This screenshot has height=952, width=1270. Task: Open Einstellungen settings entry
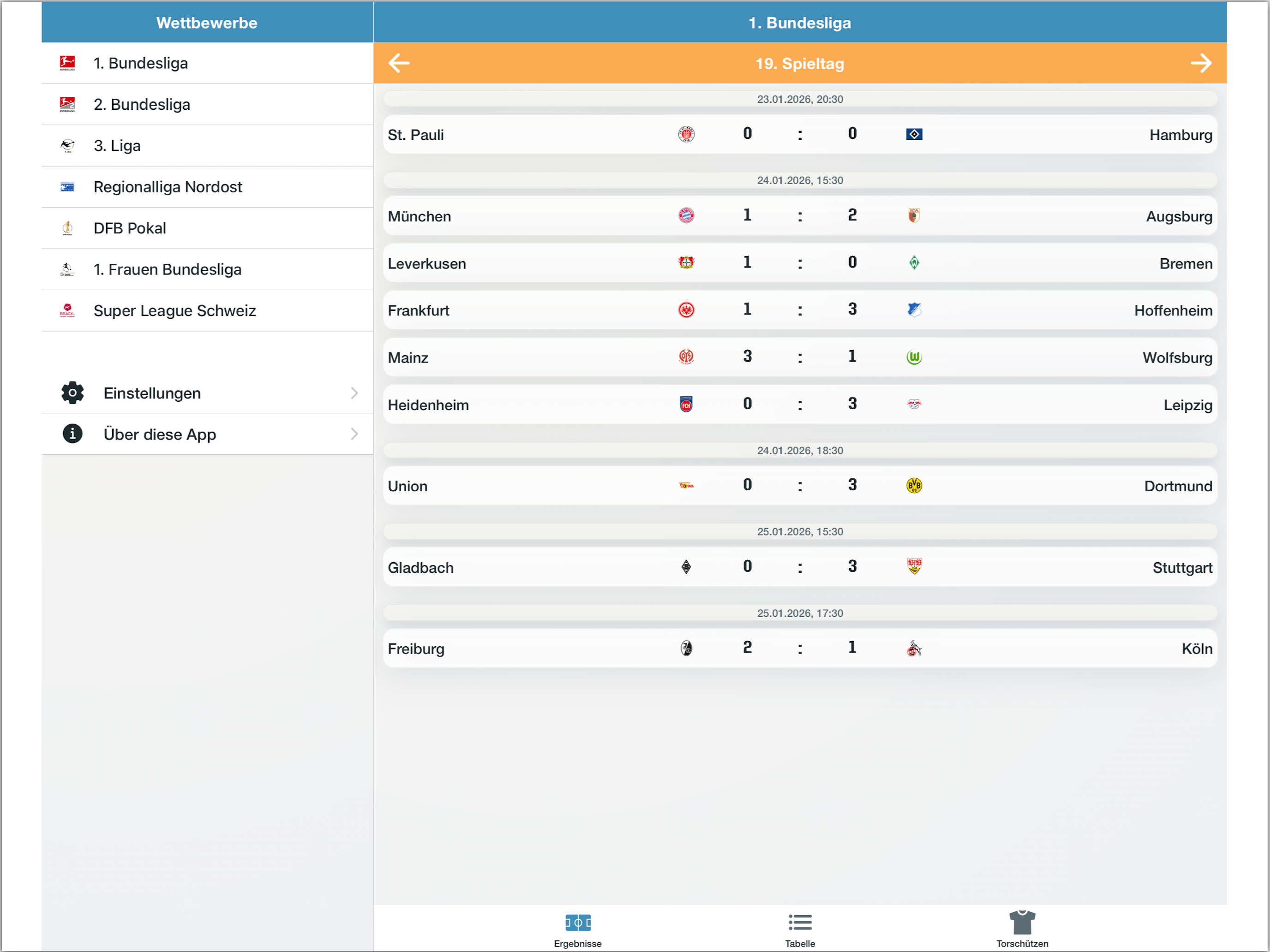coord(207,393)
